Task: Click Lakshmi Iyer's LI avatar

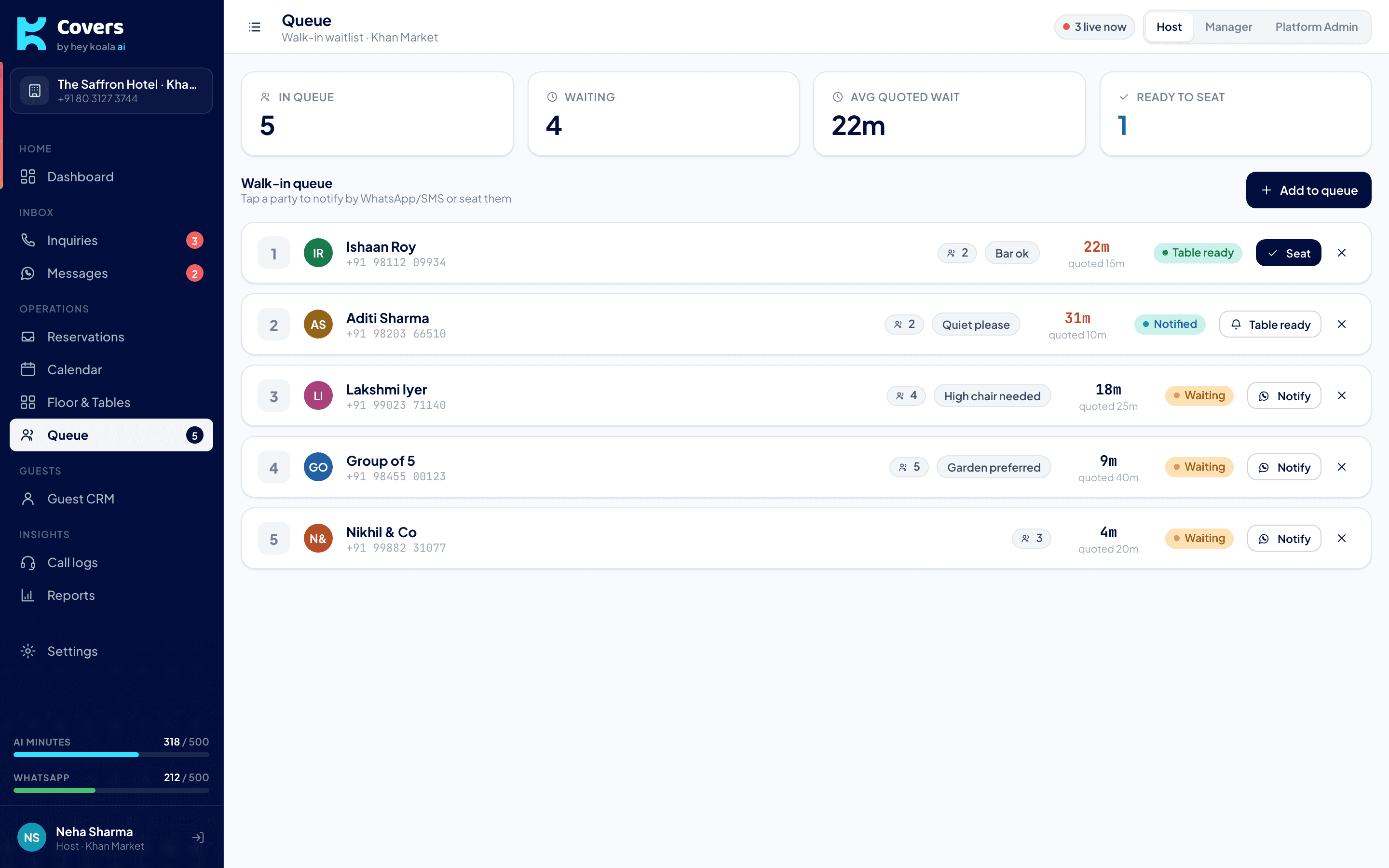Action: click(318, 396)
